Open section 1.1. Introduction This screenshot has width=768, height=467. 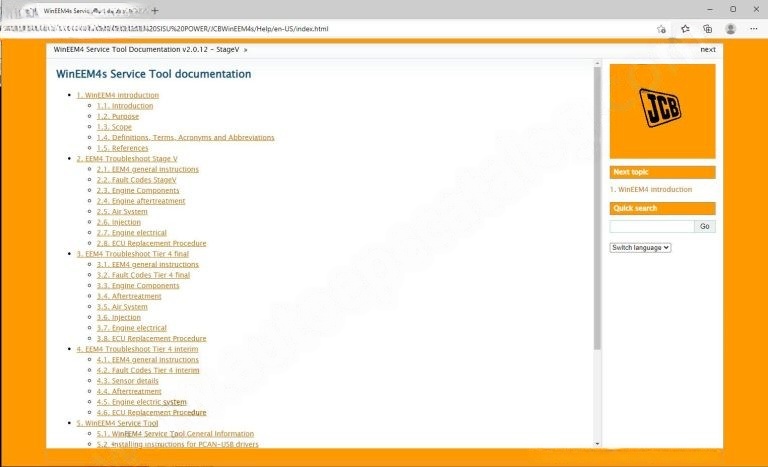125,106
